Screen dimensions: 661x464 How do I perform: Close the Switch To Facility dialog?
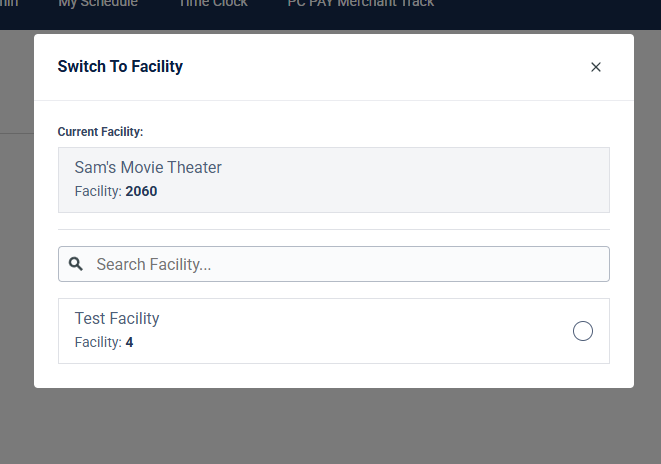tap(596, 67)
